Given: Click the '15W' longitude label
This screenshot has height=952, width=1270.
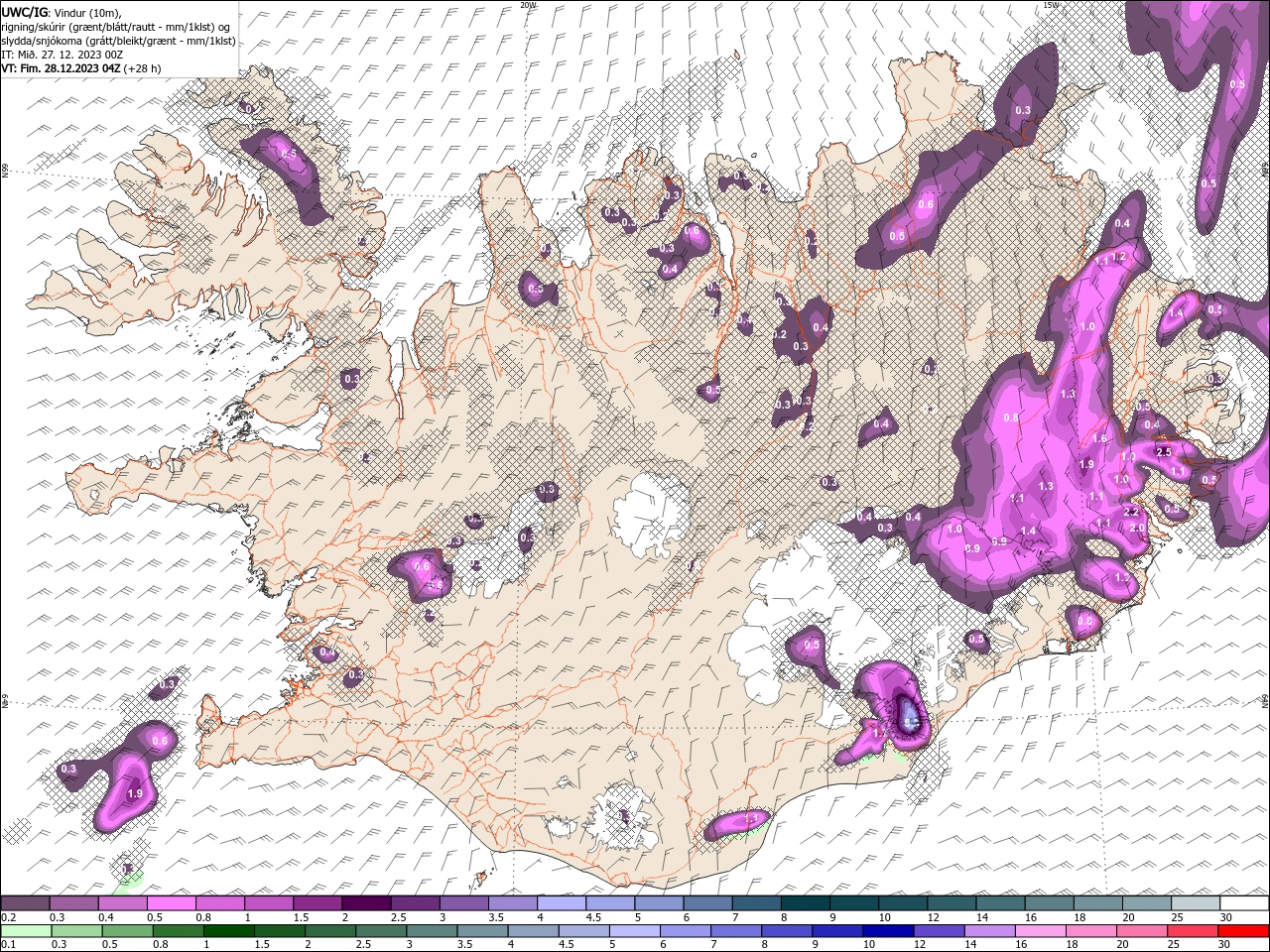Looking at the screenshot, I should pos(1051,5).
